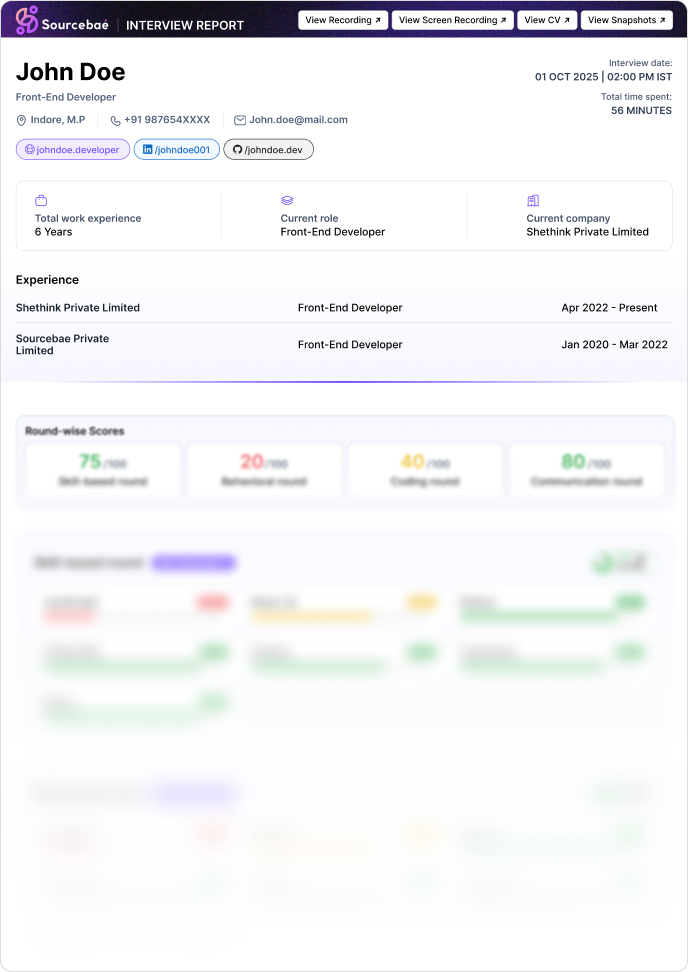
Task: Open the View Screen Recording button
Action: [453, 20]
